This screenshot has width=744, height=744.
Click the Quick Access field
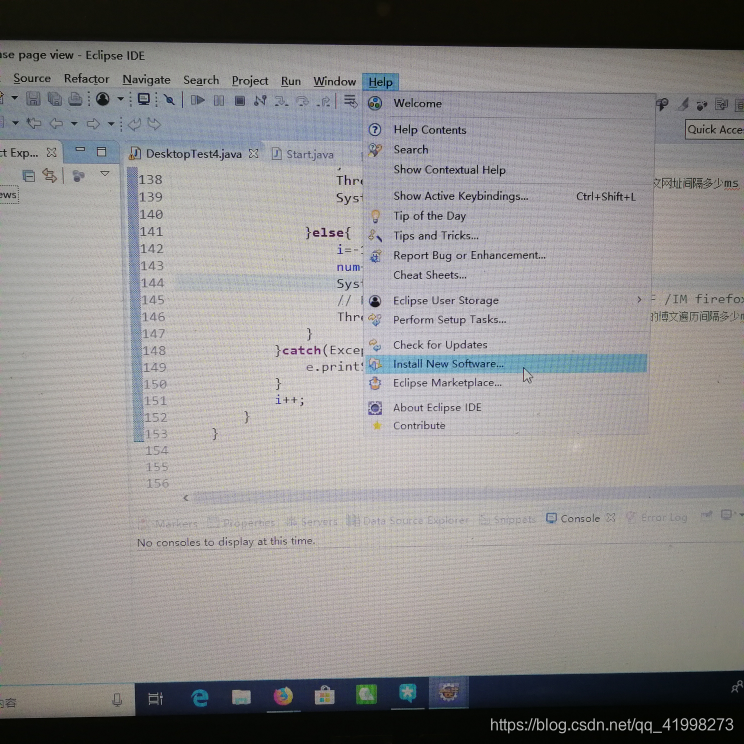tap(715, 130)
